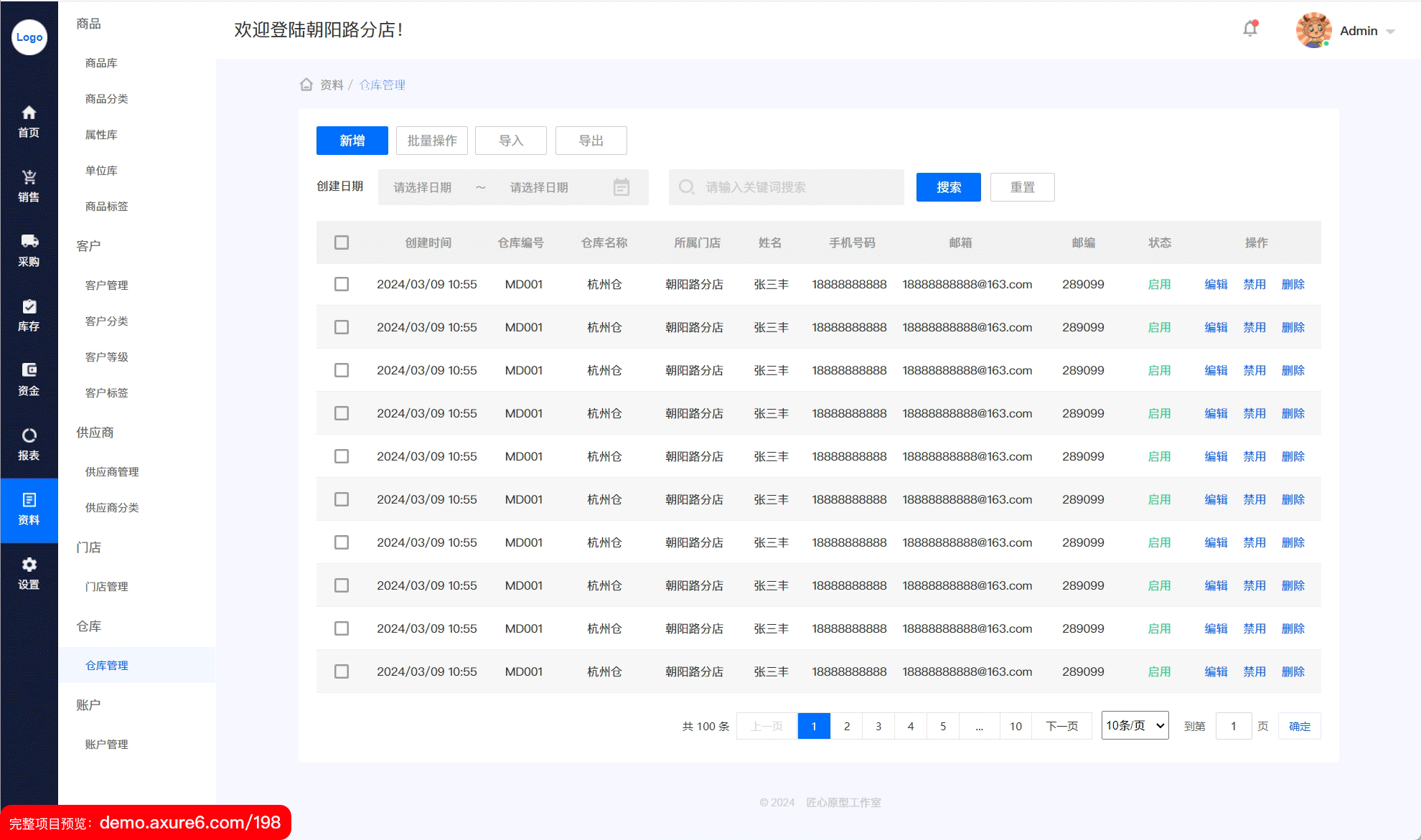Open 商品标签 menu item
The image size is (1421, 840).
coord(107,207)
